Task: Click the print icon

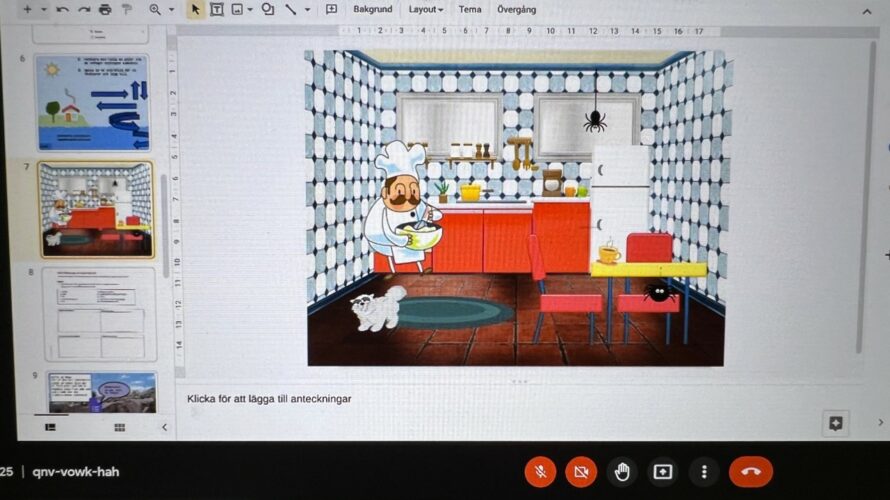Action: (x=105, y=10)
